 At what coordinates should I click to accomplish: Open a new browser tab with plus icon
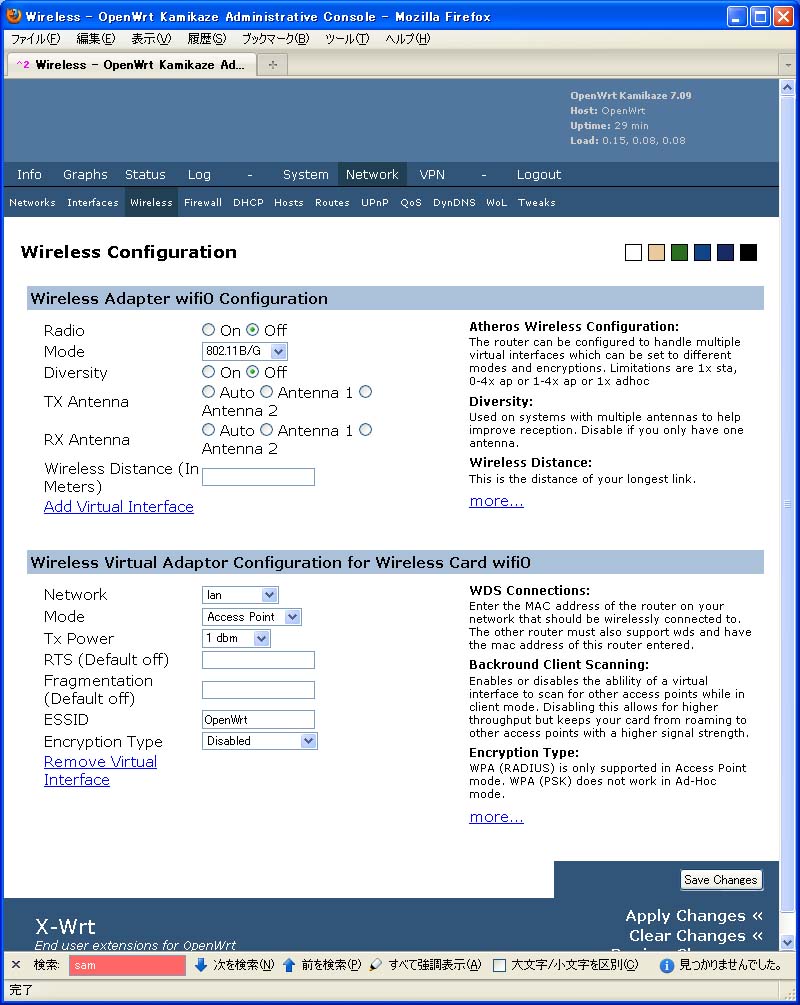tap(272, 64)
